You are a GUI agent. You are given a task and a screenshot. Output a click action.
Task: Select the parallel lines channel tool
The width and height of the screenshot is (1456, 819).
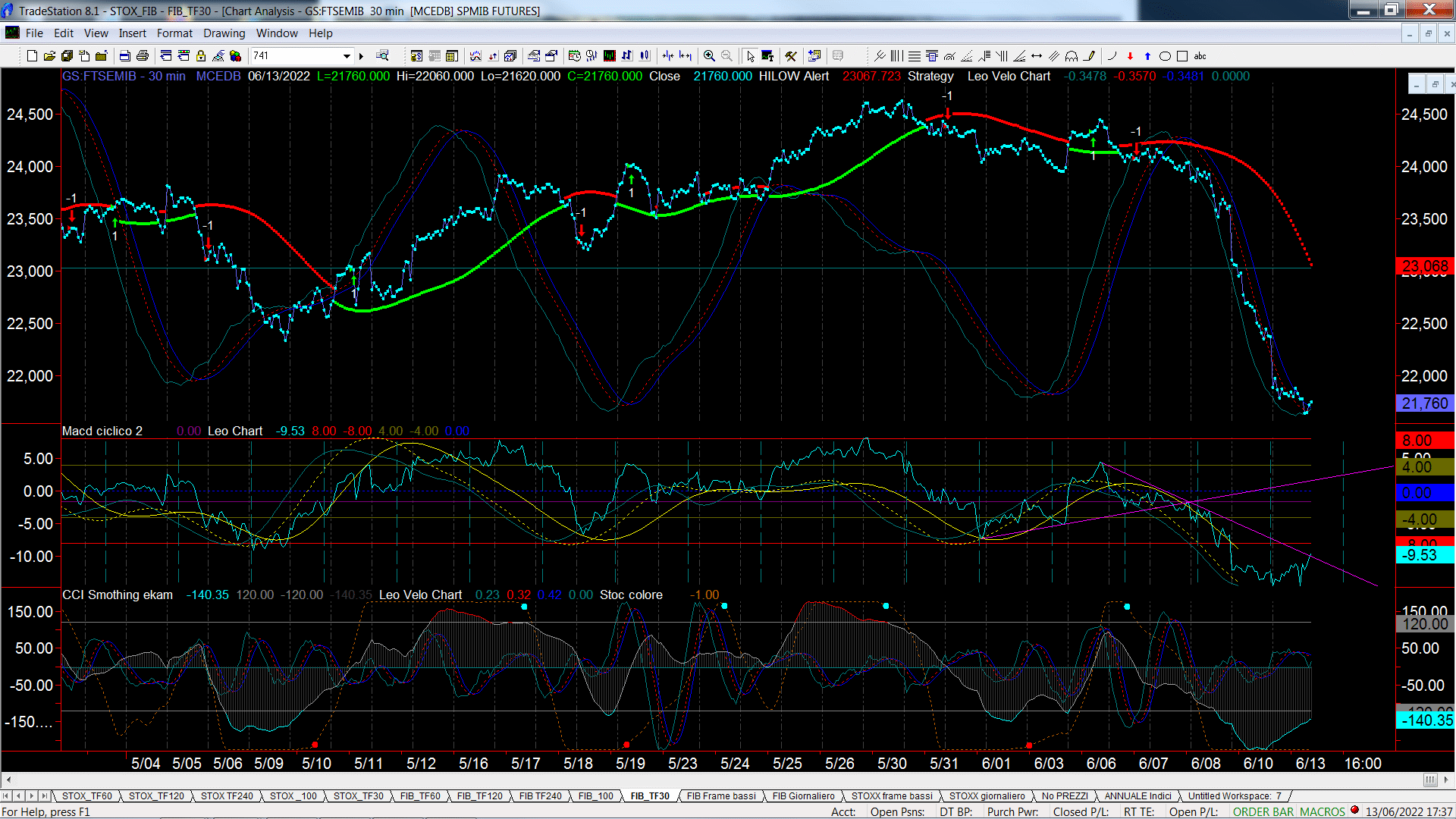pos(1054,55)
